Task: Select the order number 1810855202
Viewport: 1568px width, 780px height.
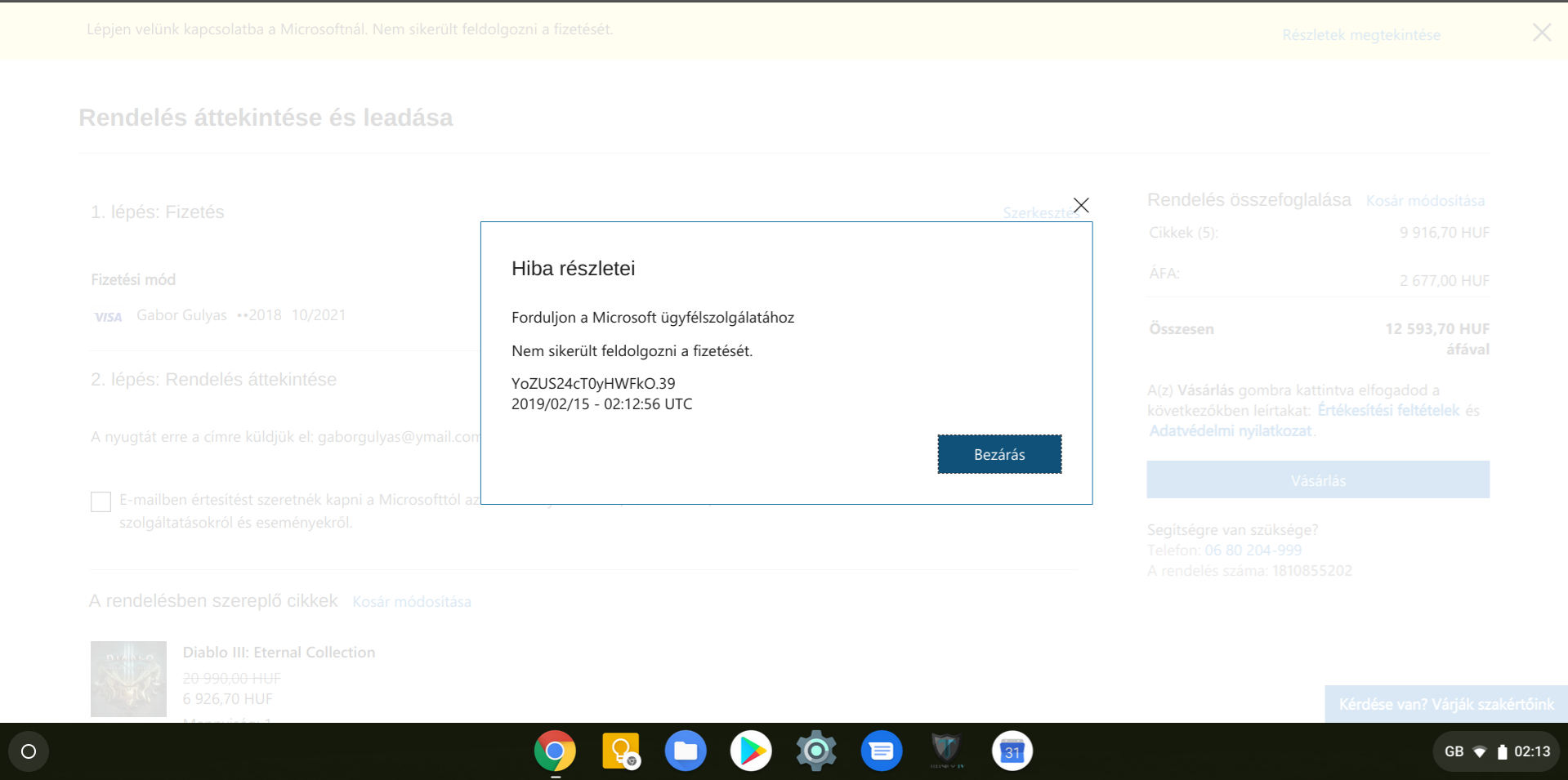Action: pyautogui.click(x=1312, y=571)
